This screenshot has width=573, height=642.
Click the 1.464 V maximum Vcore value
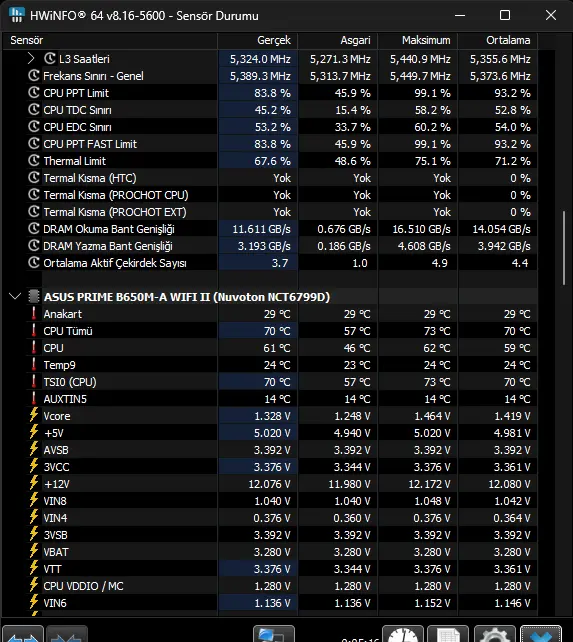[x=432, y=416]
